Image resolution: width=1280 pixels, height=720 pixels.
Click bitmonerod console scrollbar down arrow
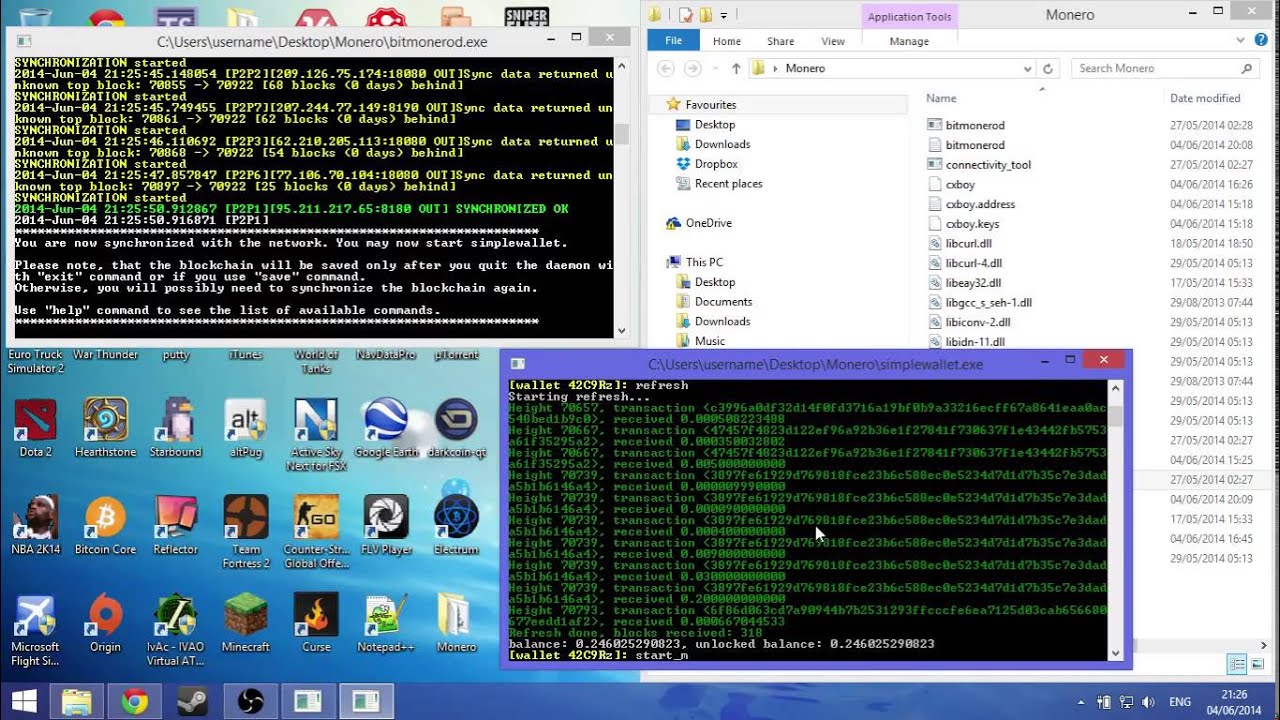pos(621,330)
